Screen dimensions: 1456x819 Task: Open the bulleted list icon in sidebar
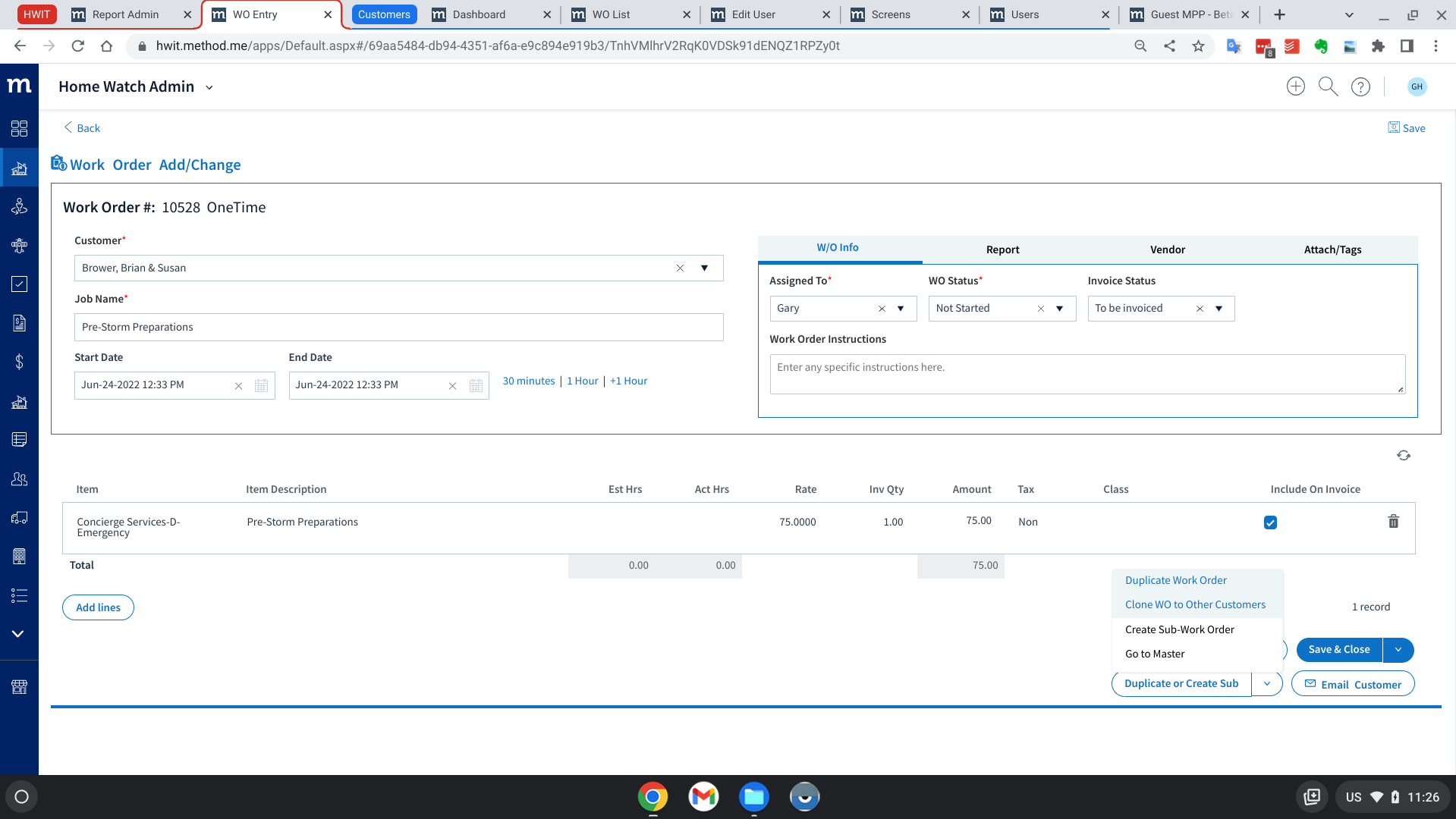click(x=19, y=595)
